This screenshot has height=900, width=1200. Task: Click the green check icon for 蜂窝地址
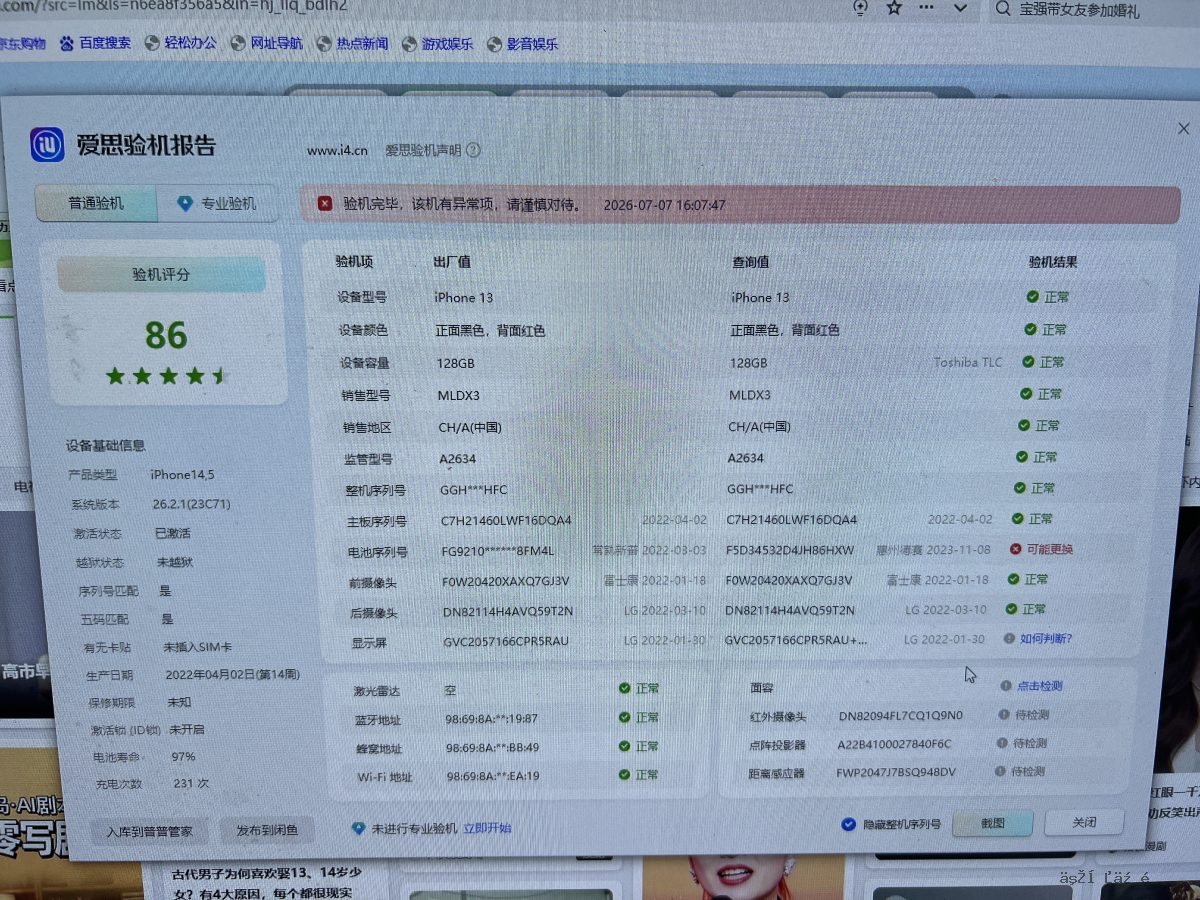click(x=624, y=746)
